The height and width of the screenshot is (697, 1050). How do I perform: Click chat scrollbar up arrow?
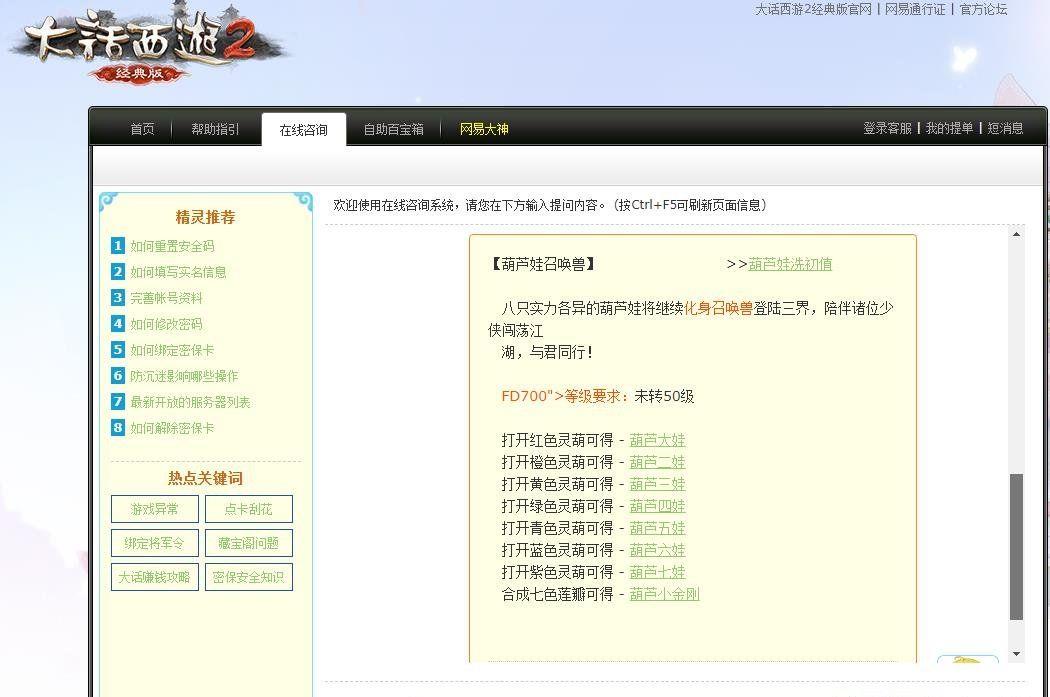click(1017, 234)
